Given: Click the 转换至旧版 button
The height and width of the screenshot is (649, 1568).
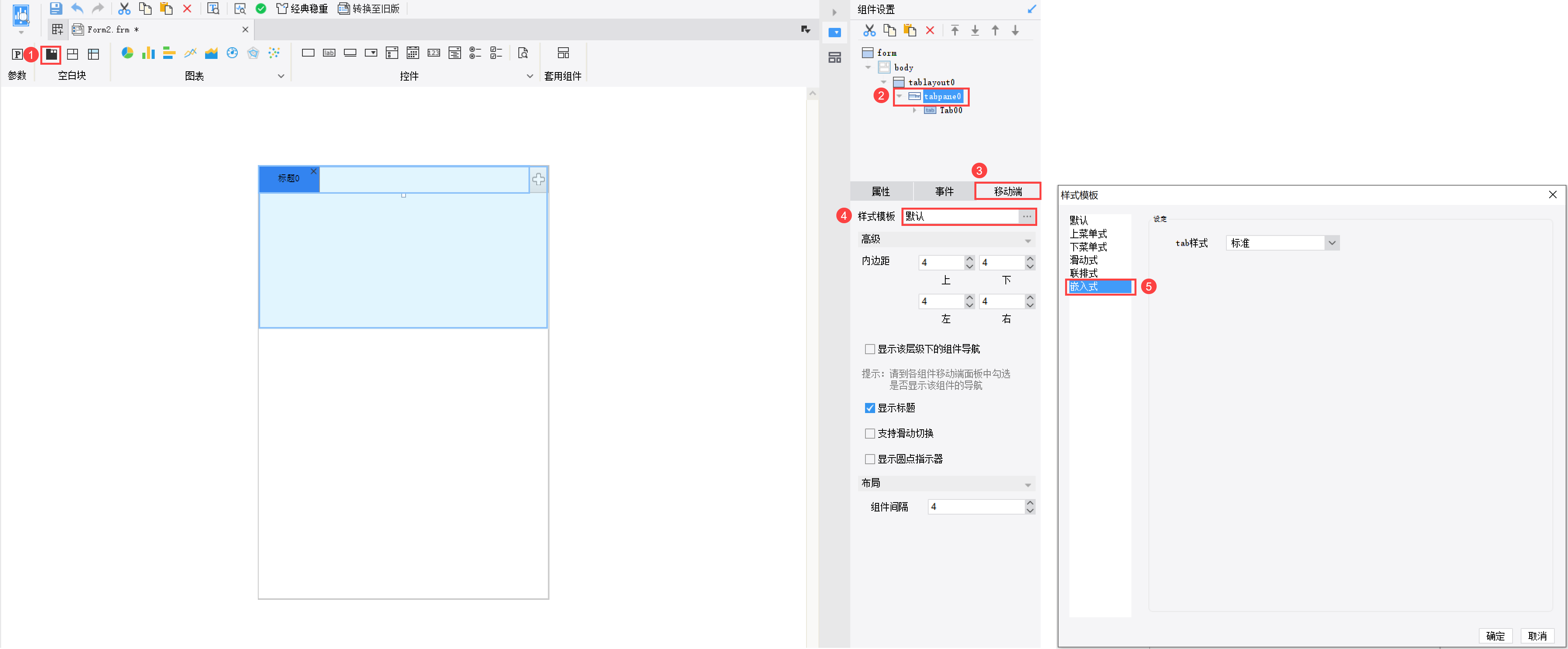Looking at the screenshot, I should pyautogui.click(x=369, y=9).
